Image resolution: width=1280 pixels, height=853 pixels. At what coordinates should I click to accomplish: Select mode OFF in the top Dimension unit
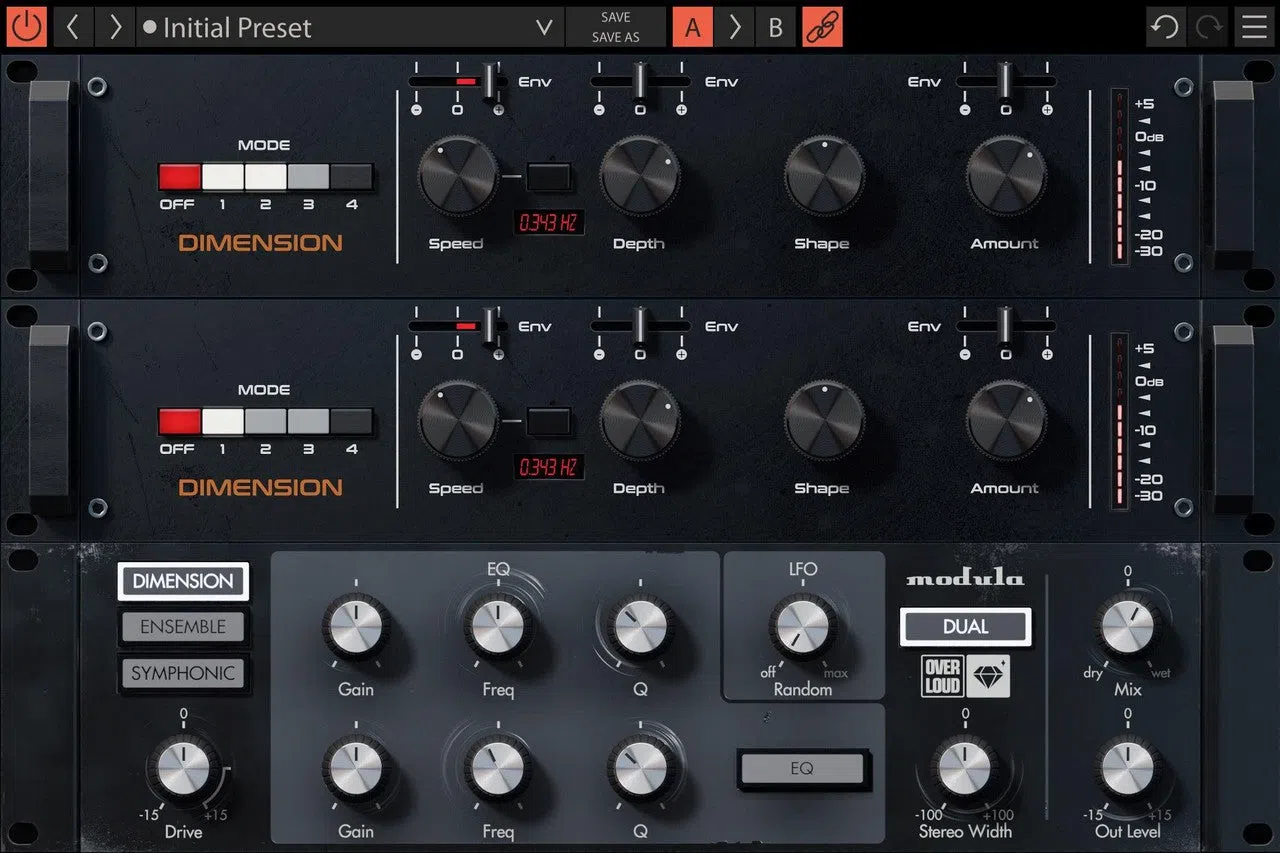tap(179, 177)
